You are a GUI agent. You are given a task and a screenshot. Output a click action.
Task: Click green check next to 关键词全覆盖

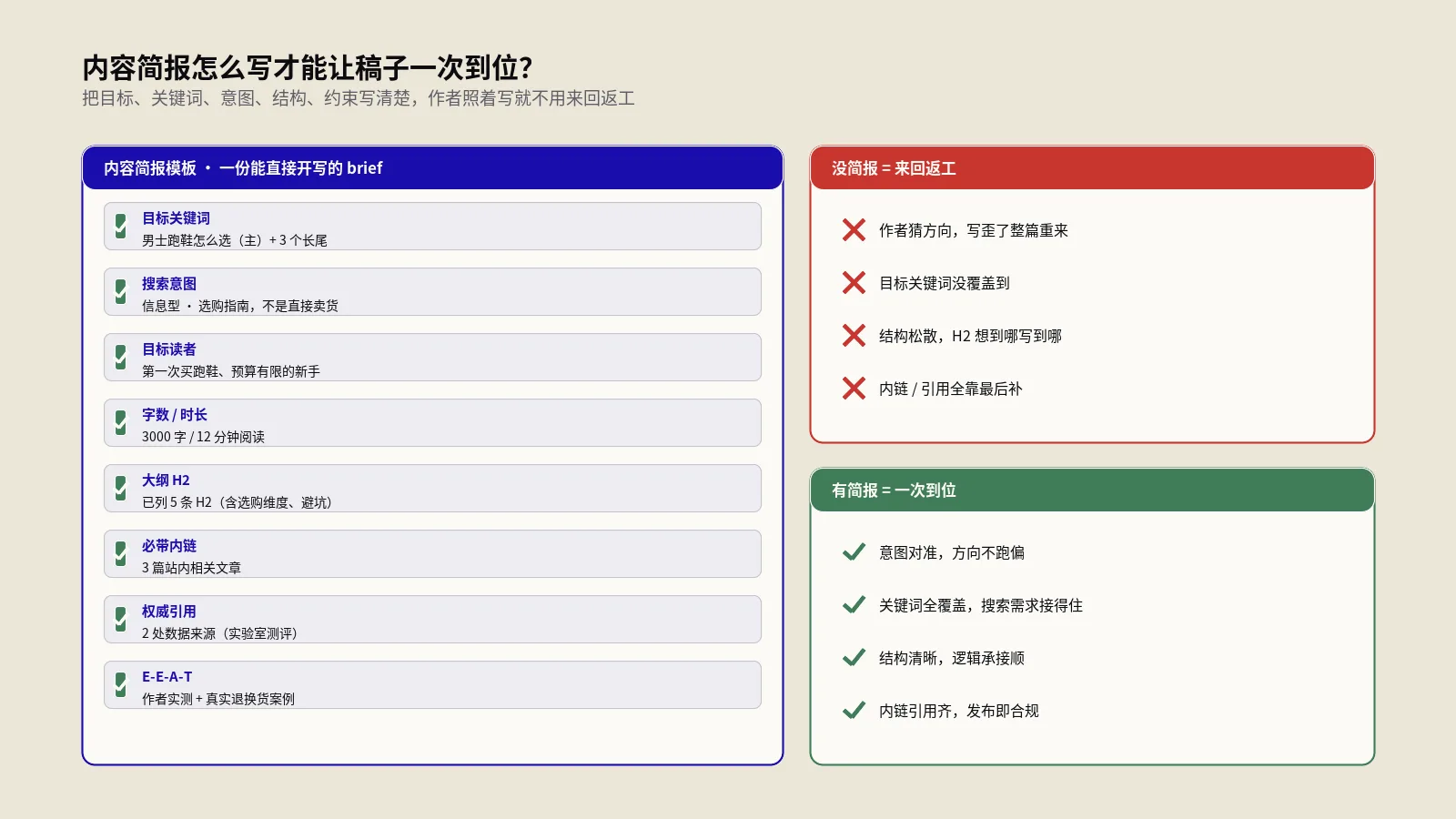tap(854, 605)
